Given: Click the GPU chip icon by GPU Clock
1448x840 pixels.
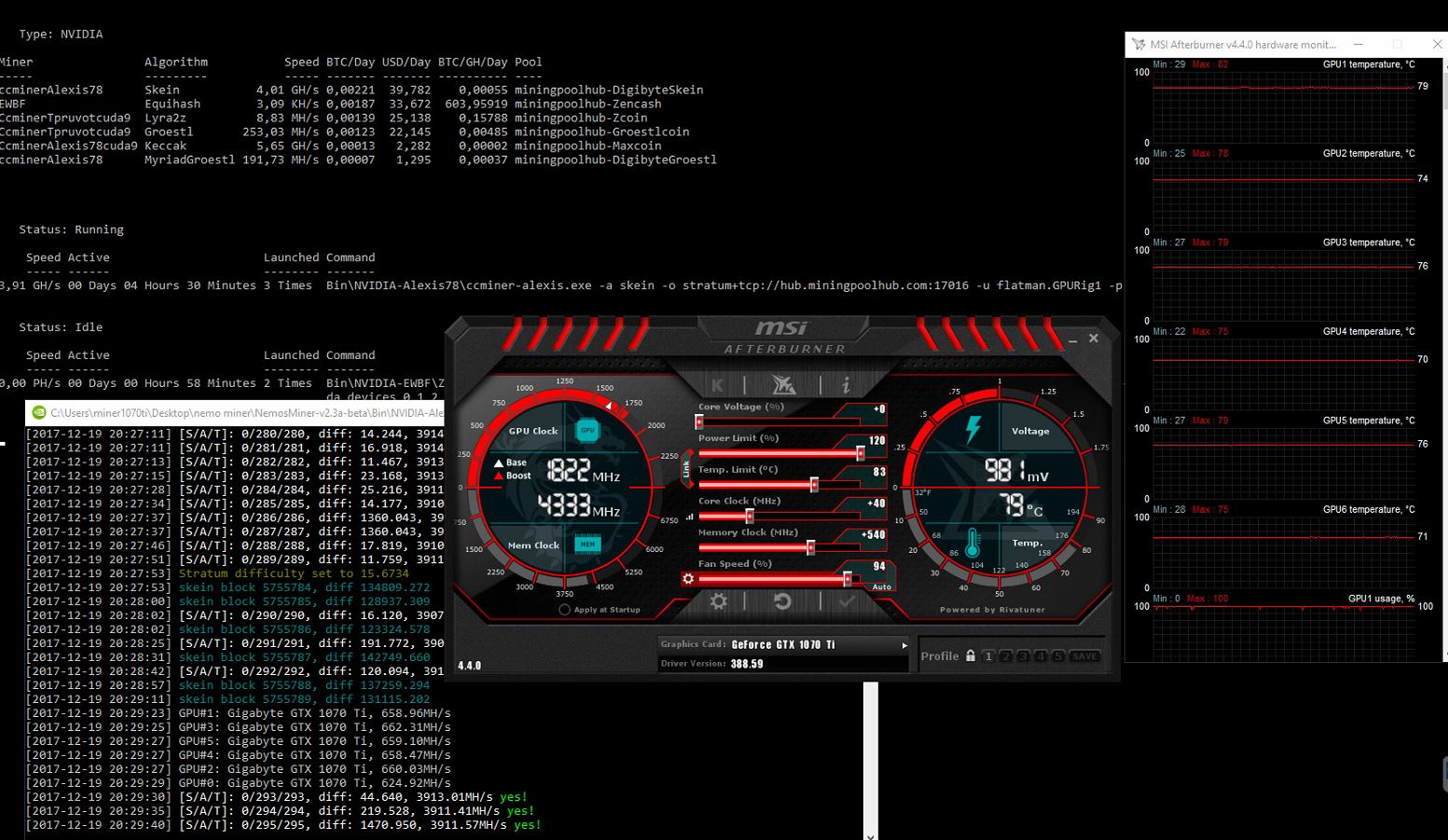Looking at the screenshot, I should (x=586, y=430).
